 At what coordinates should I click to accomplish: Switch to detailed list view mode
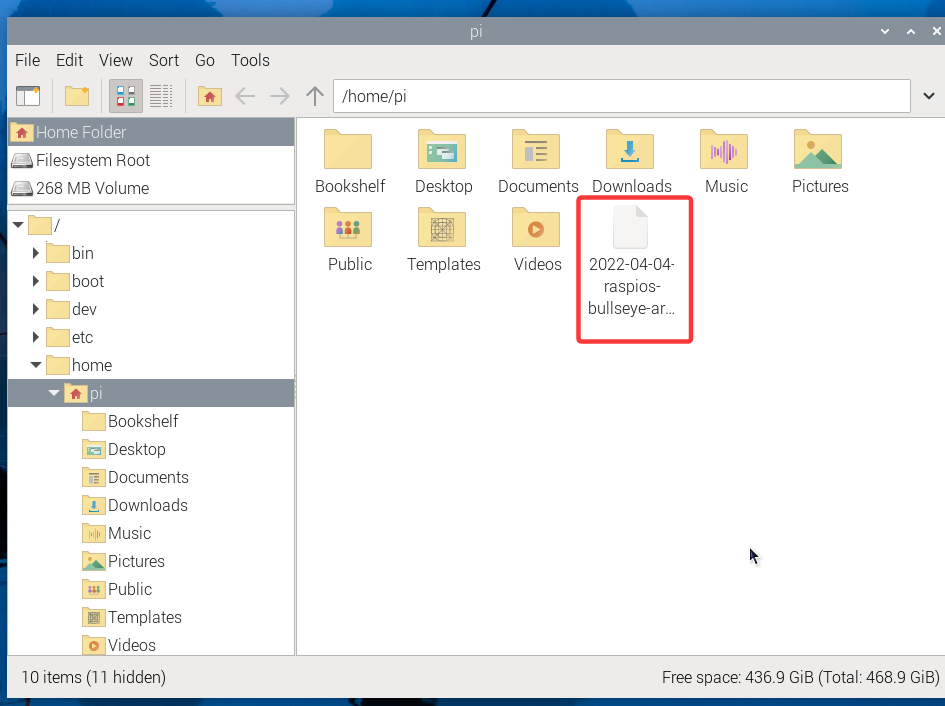(161, 96)
